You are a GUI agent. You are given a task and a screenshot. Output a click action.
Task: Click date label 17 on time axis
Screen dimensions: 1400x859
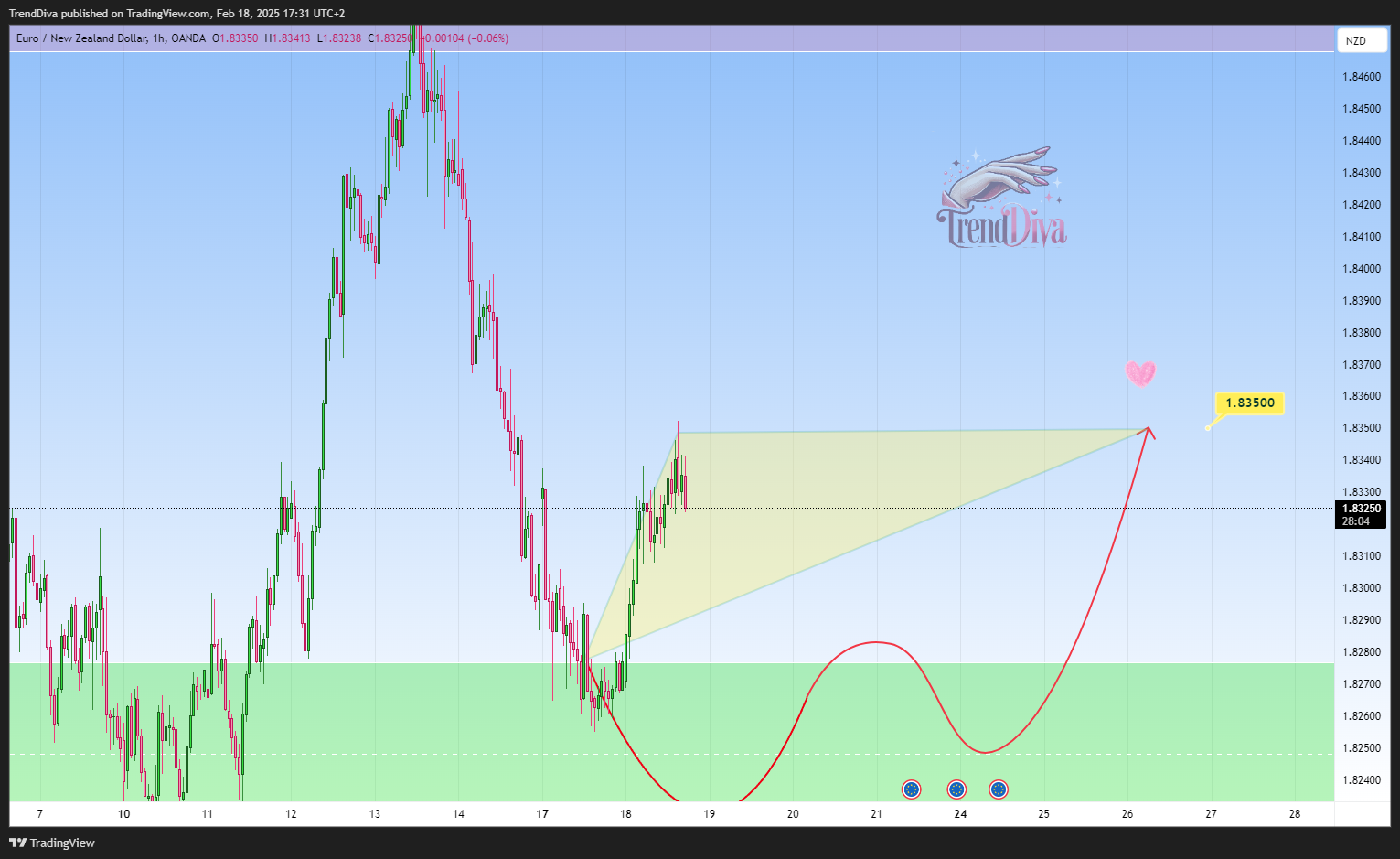click(x=542, y=814)
